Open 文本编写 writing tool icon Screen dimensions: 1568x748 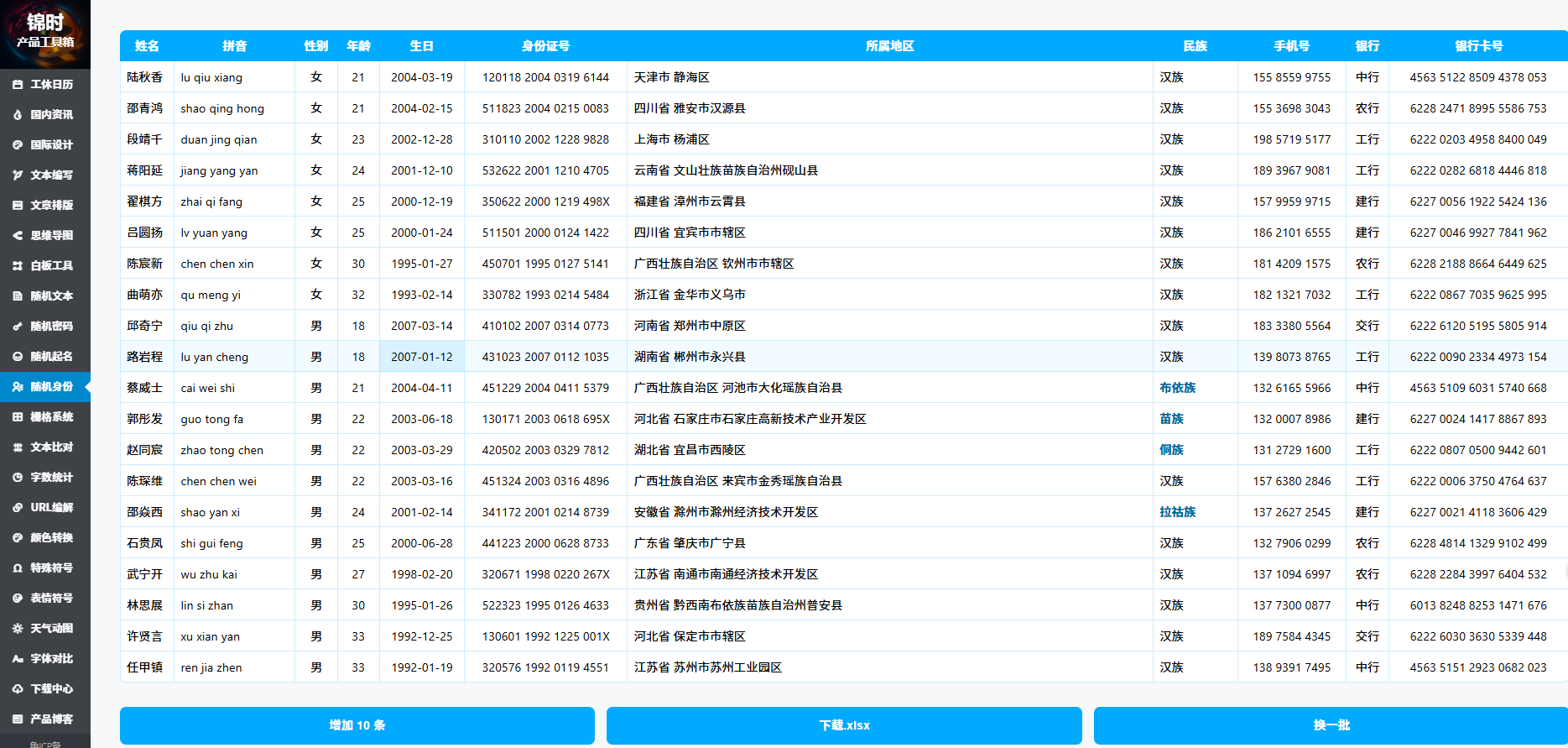point(18,175)
